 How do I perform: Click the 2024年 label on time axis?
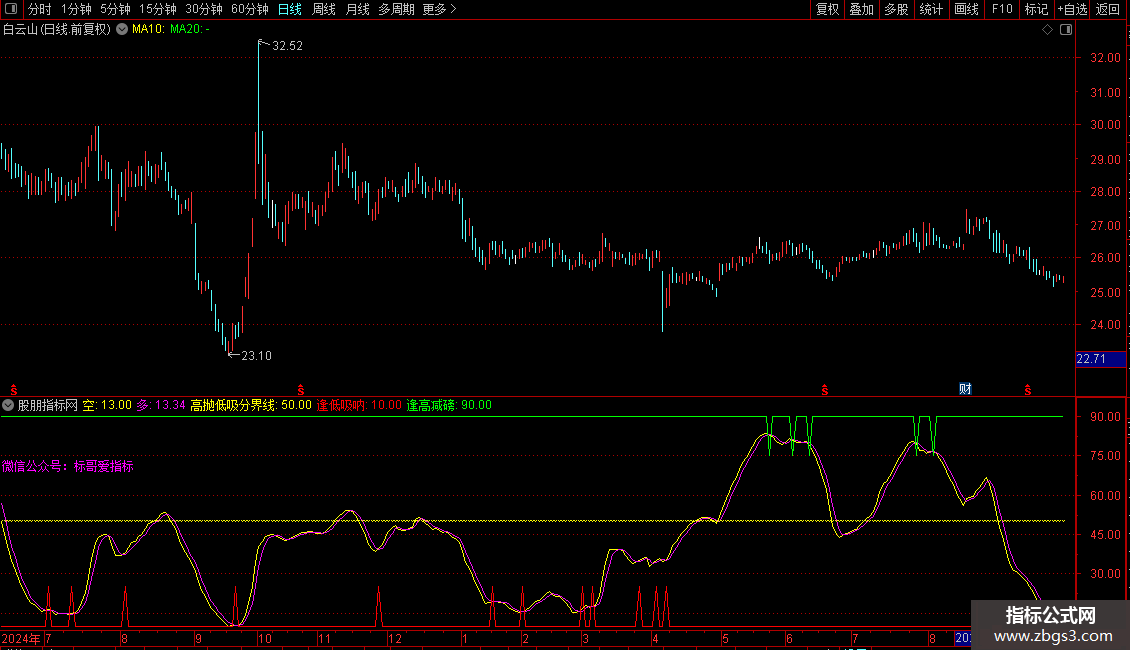[x=21, y=638]
